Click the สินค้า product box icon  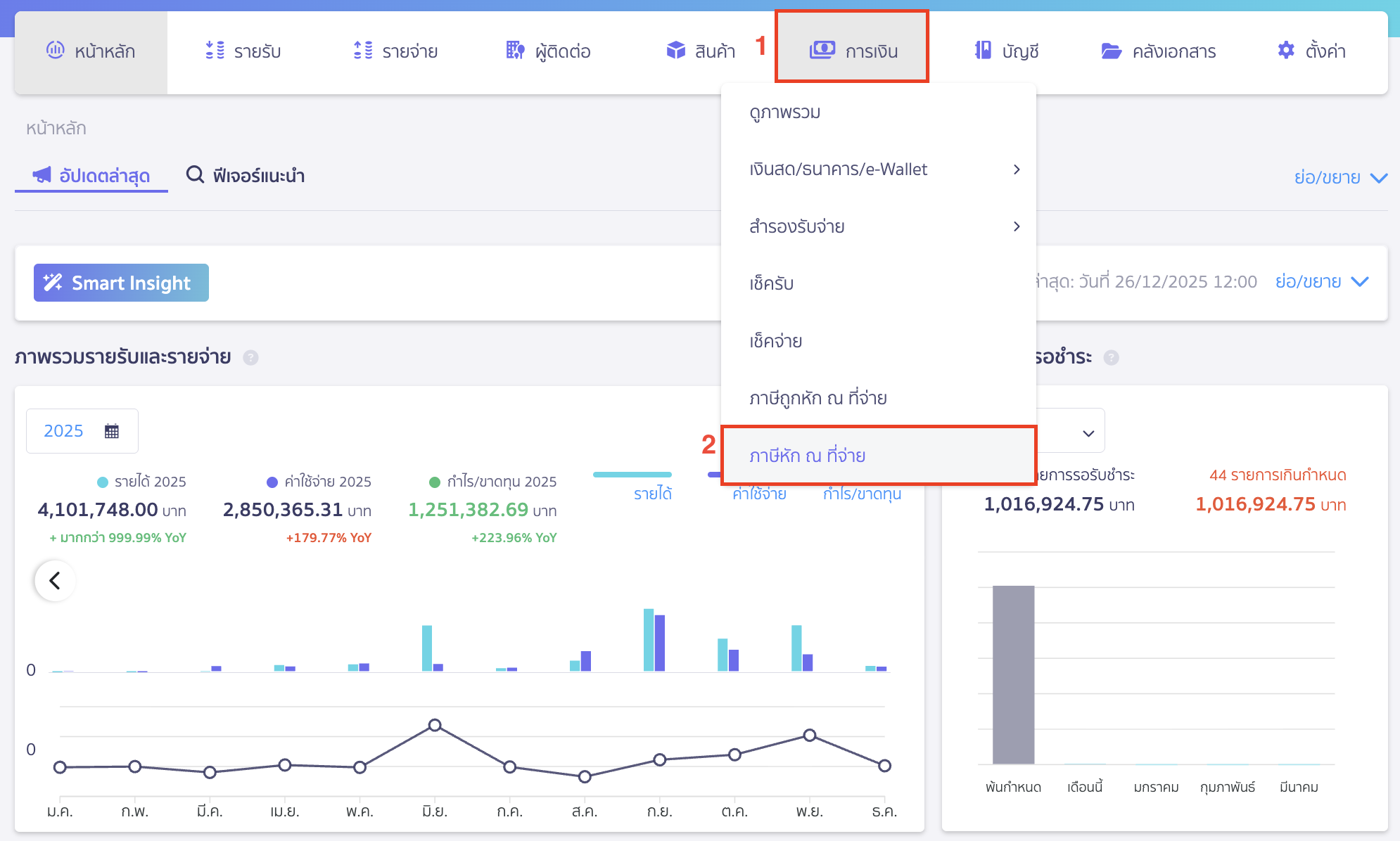click(675, 51)
